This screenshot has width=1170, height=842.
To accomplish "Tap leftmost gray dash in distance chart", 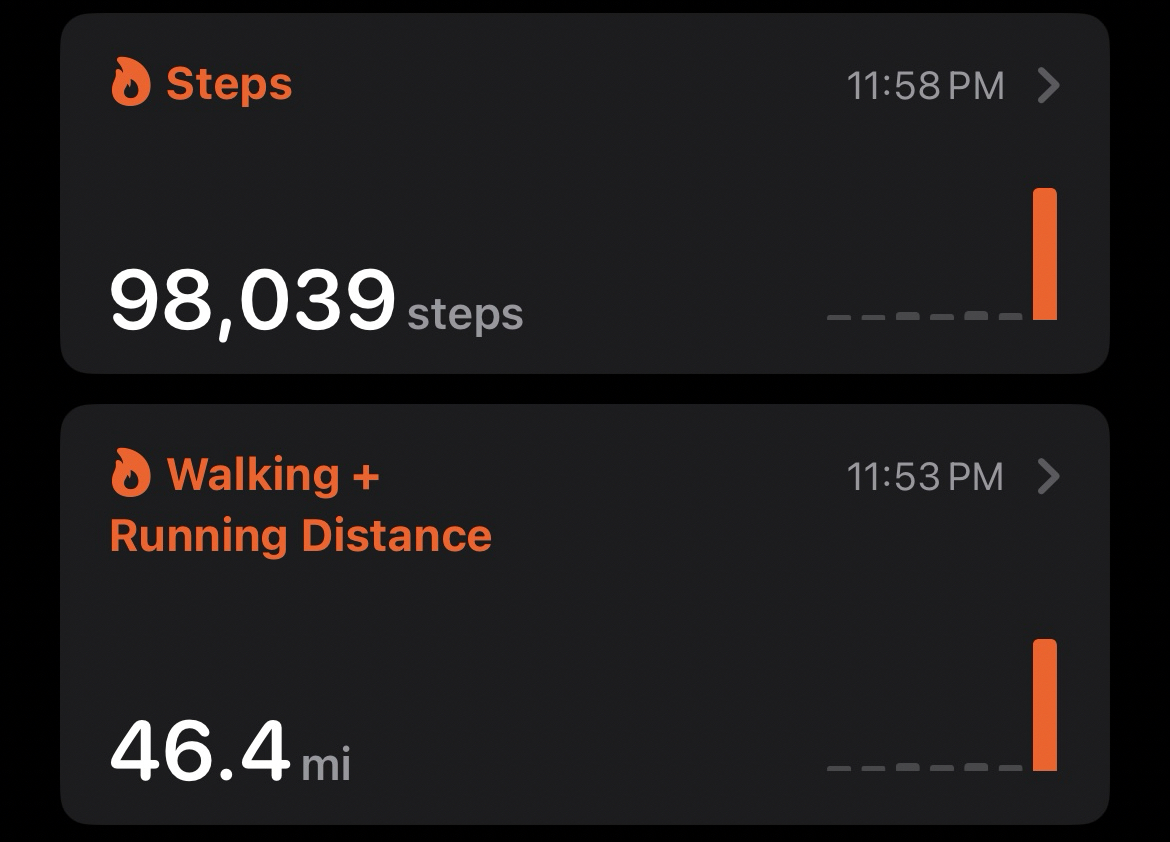I will [839, 768].
